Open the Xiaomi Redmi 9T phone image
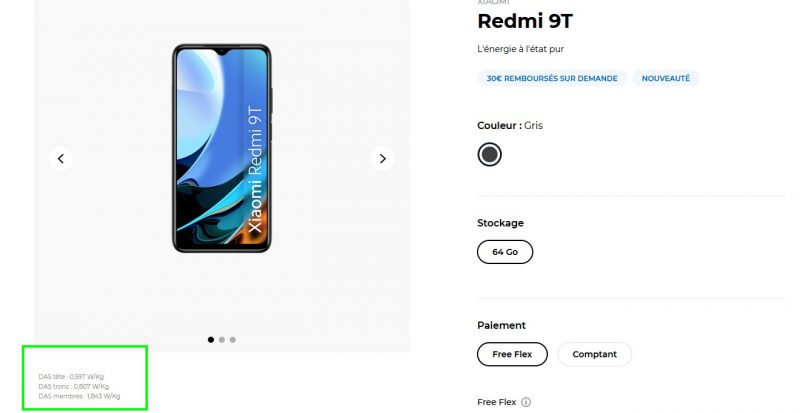Screen dimensions: 800x413 pyautogui.click(x=221, y=148)
